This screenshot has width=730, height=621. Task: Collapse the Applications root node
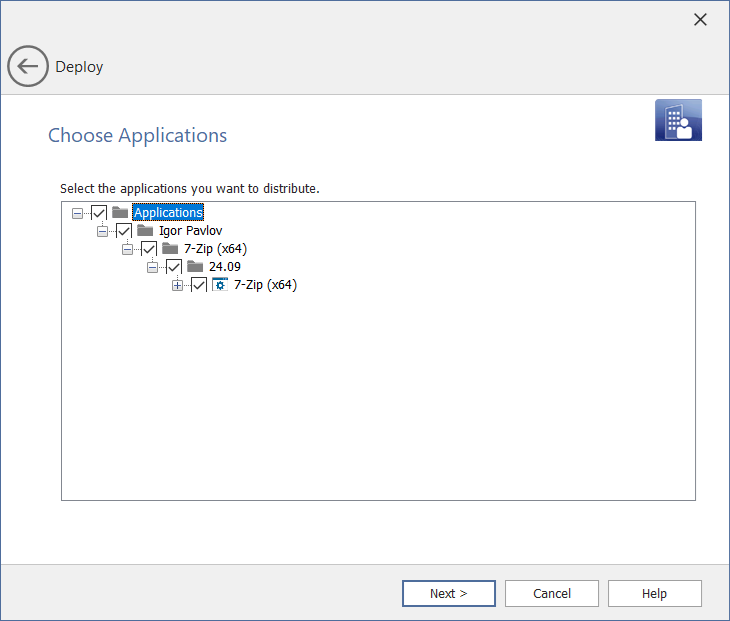78,213
